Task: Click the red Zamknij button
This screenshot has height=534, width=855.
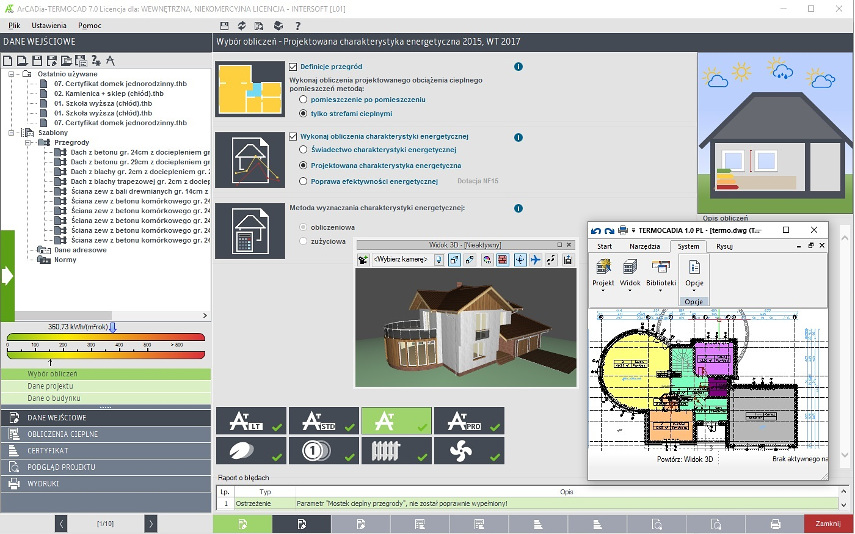Action: (x=828, y=524)
